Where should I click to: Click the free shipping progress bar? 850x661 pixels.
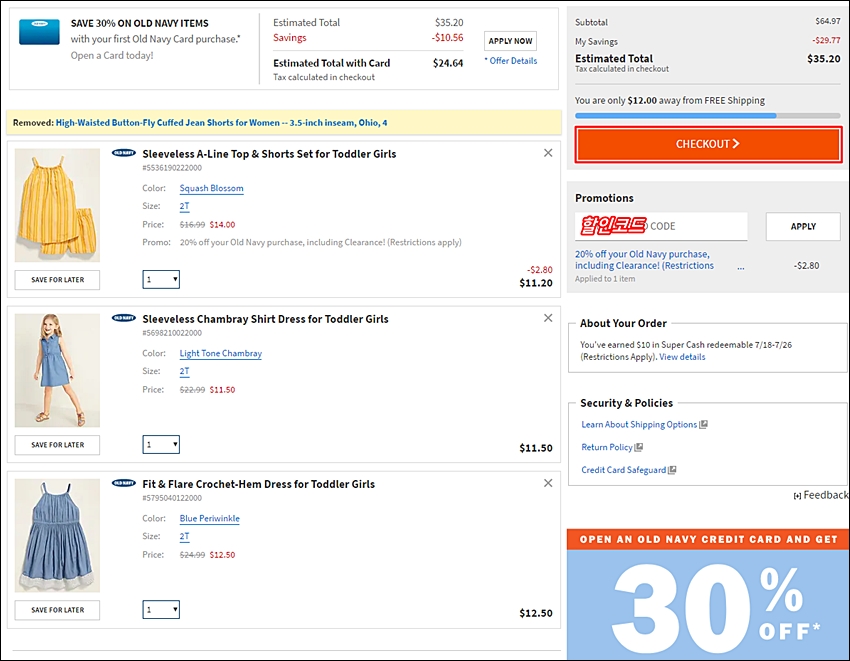coord(708,115)
